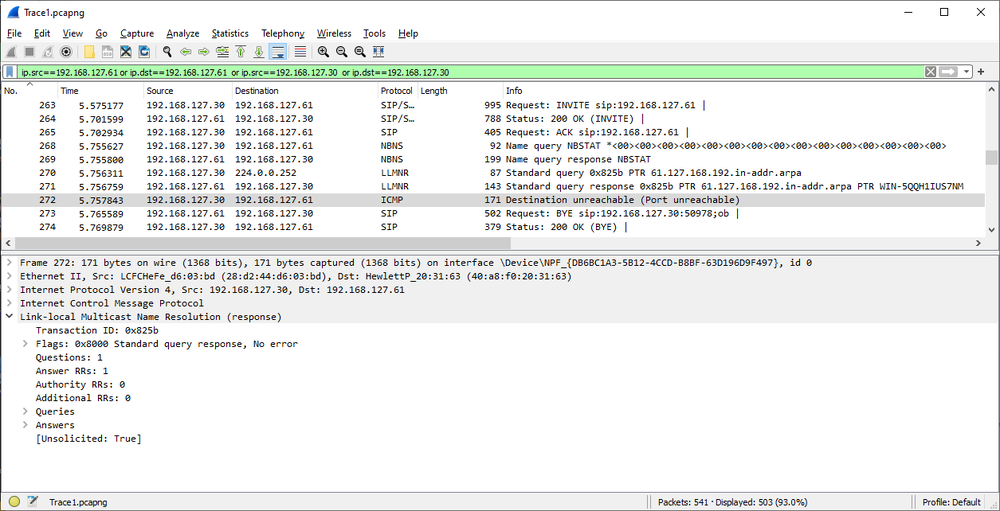Go back in packet history arrow
The width and height of the screenshot is (1000, 511).
click(x=186, y=52)
